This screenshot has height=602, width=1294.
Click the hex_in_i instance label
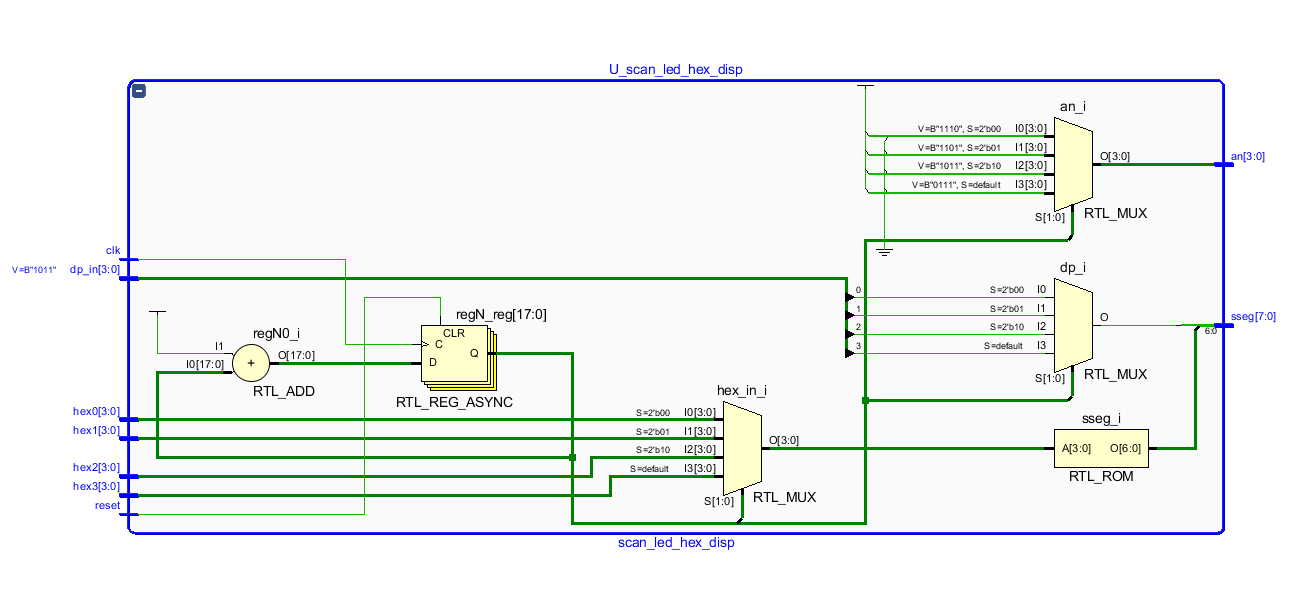point(742,390)
